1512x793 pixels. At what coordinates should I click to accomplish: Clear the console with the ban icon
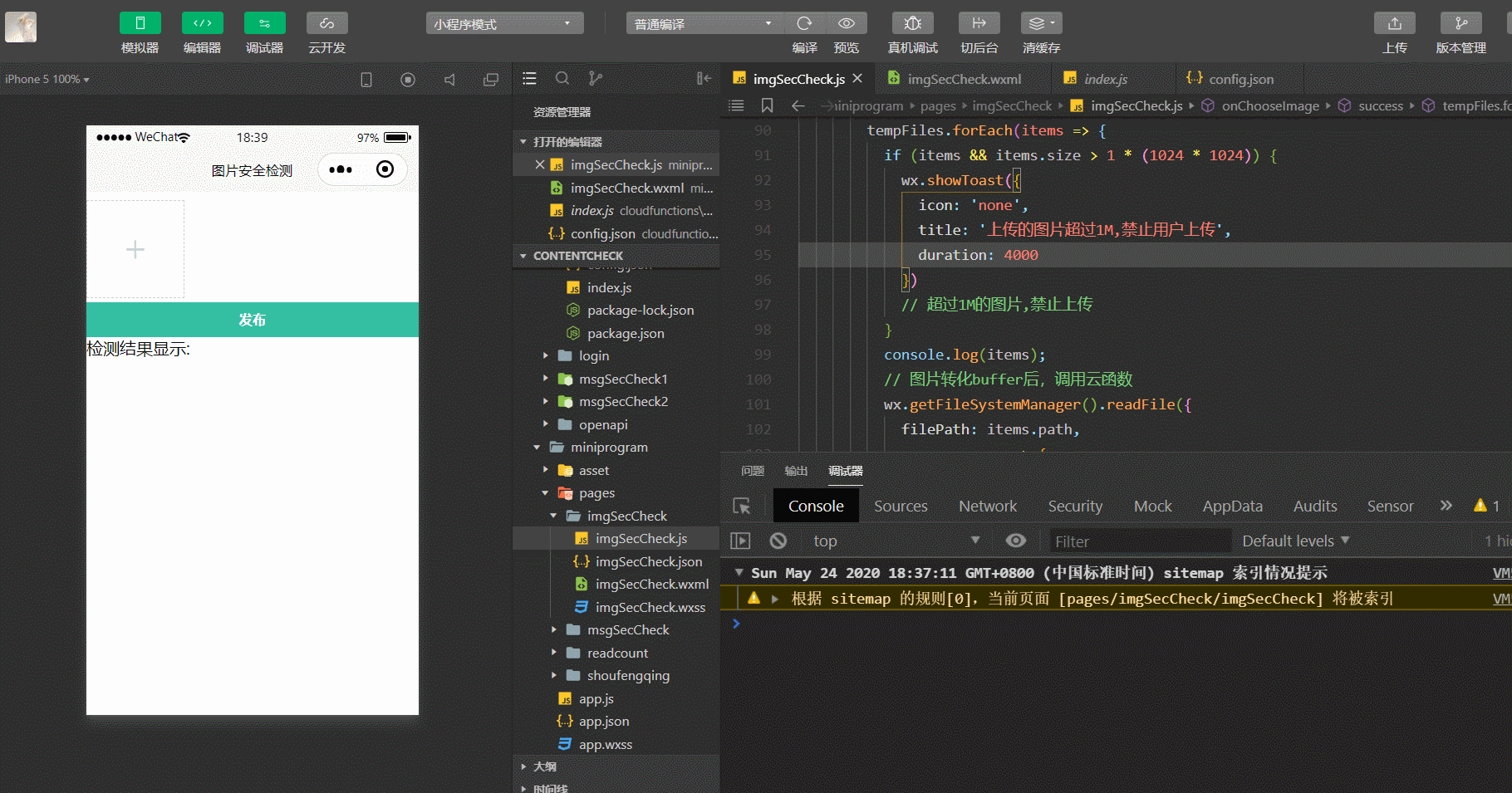point(778,541)
